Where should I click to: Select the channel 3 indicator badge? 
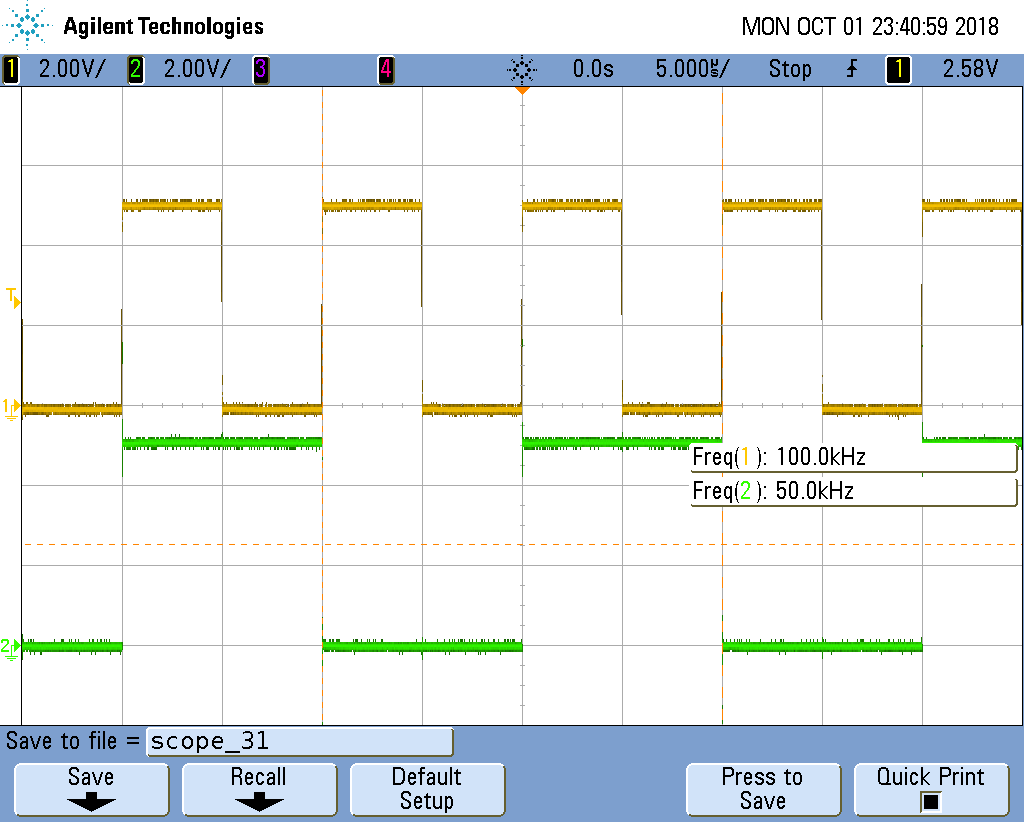(261, 69)
